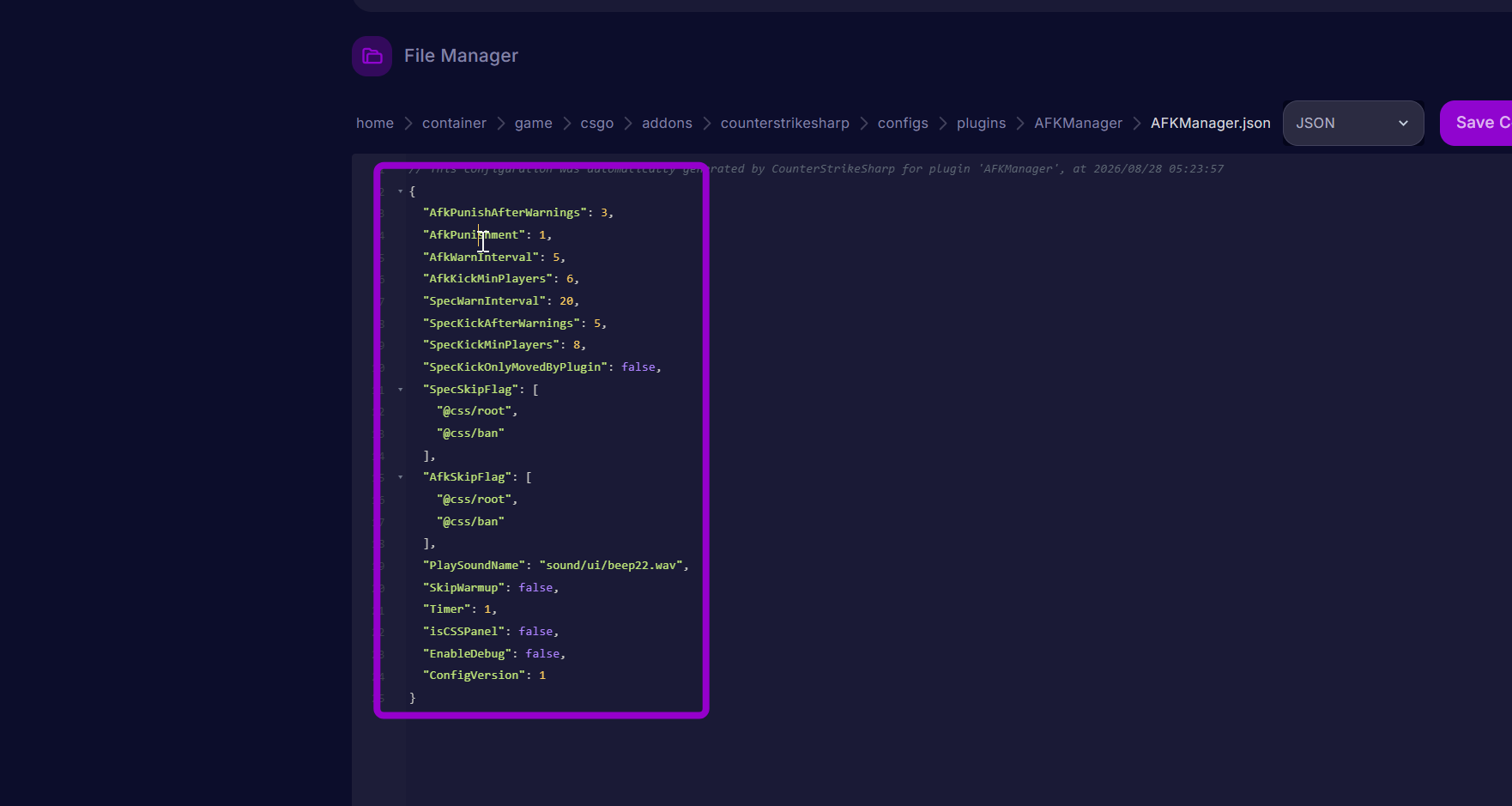Open the JSON language dropdown
Viewport: 1512px width, 806px height.
tap(1353, 123)
